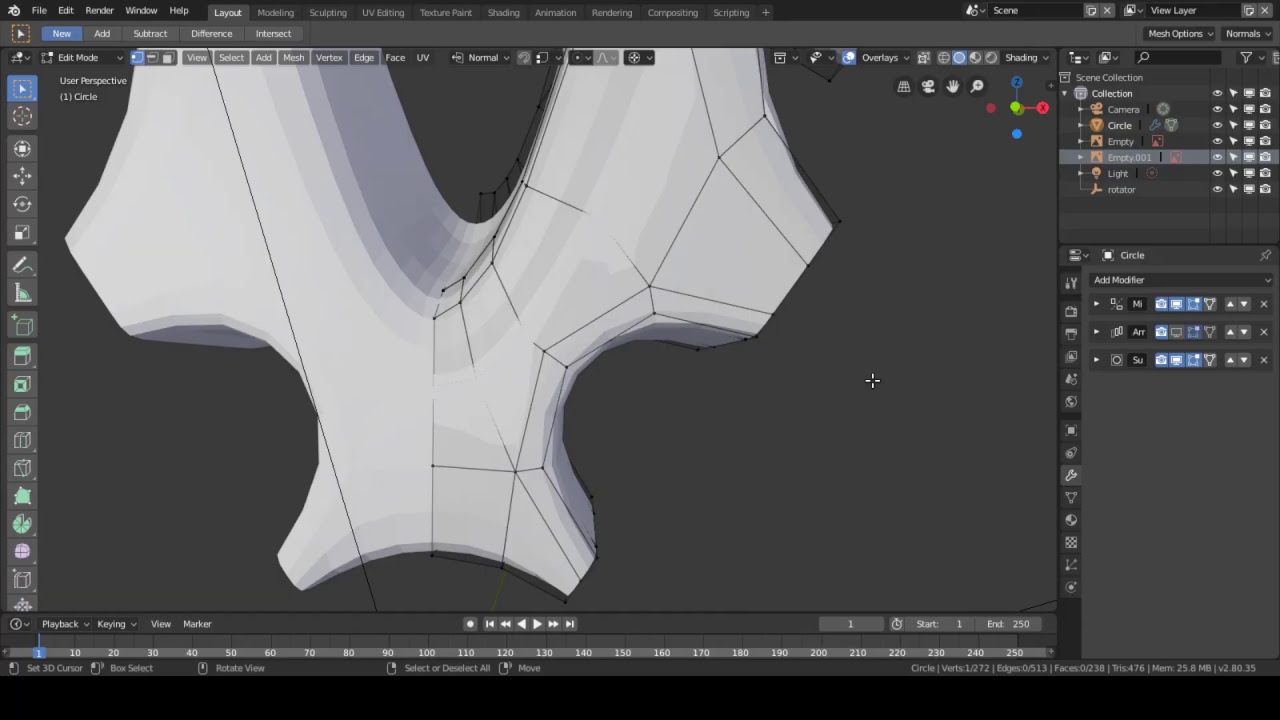The height and width of the screenshot is (720, 1280).
Task: Switch to wireframe viewport shading
Action: click(943, 58)
